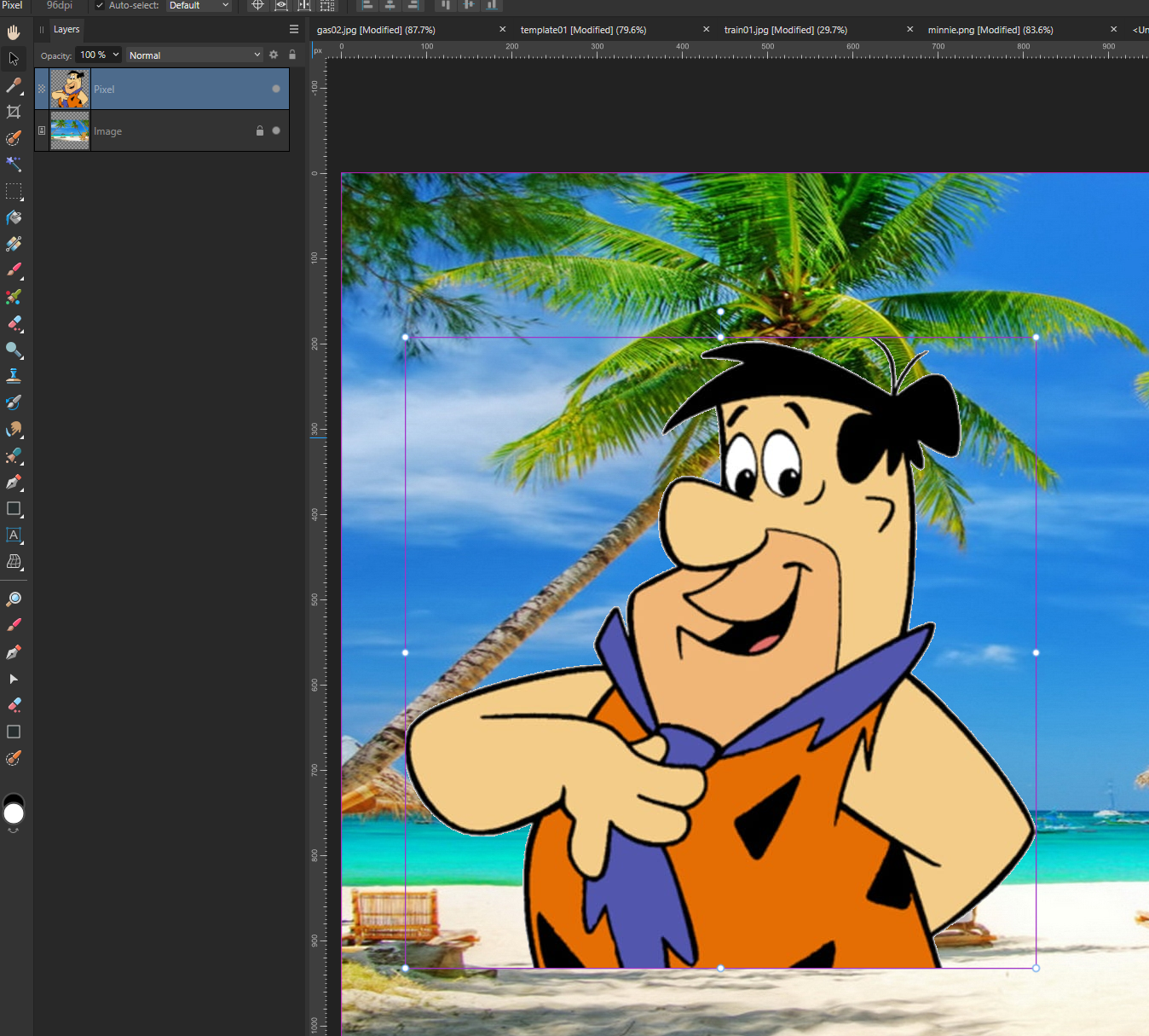Select the Rectangular Marquee tool
The height and width of the screenshot is (1036, 1149).
(x=14, y=191)
